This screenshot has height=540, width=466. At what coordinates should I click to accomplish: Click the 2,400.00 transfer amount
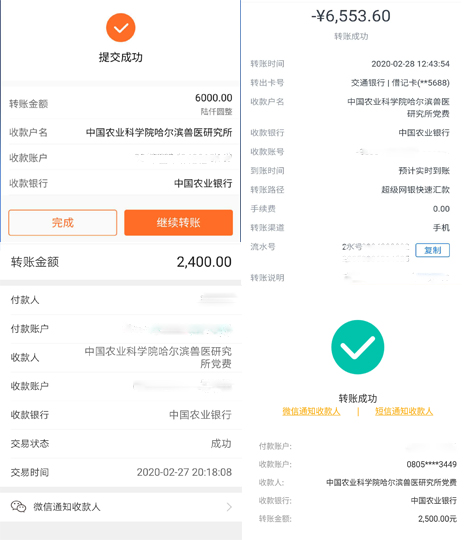point(204,262)
